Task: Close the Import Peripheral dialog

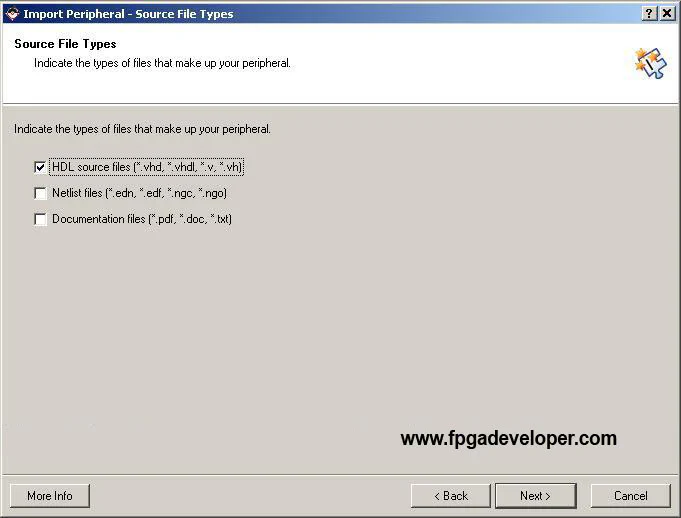Action: tap(667, 13)
